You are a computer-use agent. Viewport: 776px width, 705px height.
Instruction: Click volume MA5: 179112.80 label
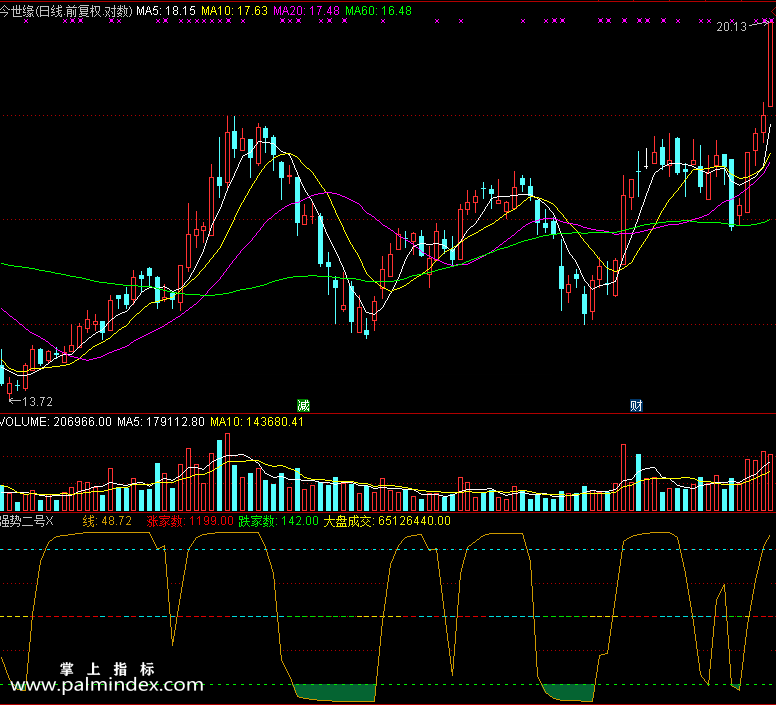pos(161,422)
